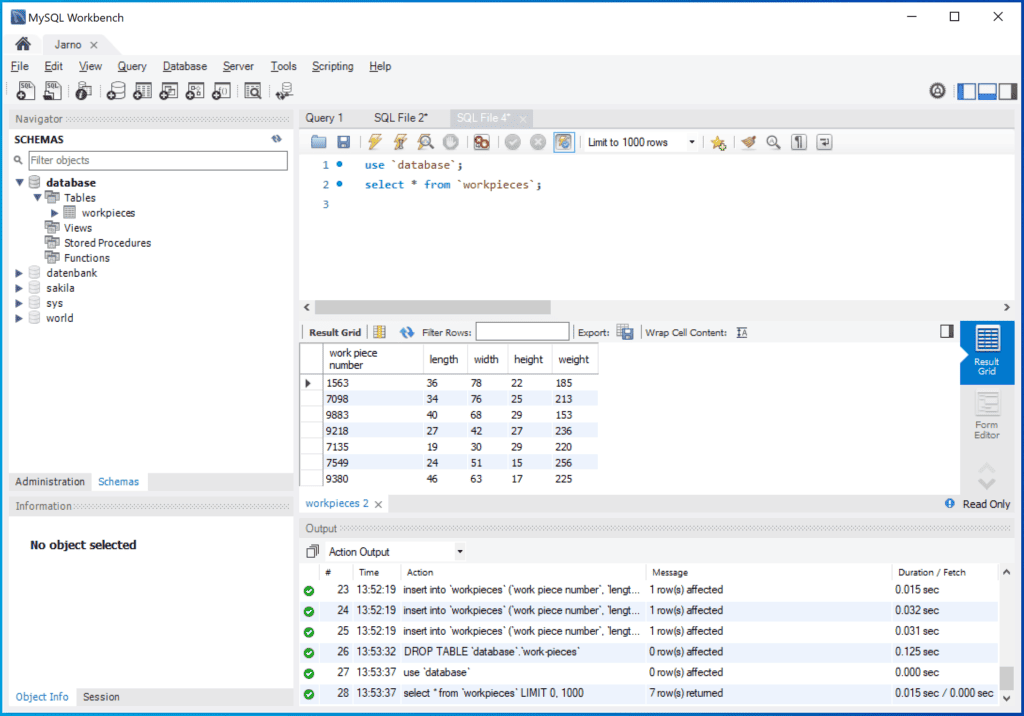
Task: Click the Filter Rows input field
Action: [x=523, y=331]
